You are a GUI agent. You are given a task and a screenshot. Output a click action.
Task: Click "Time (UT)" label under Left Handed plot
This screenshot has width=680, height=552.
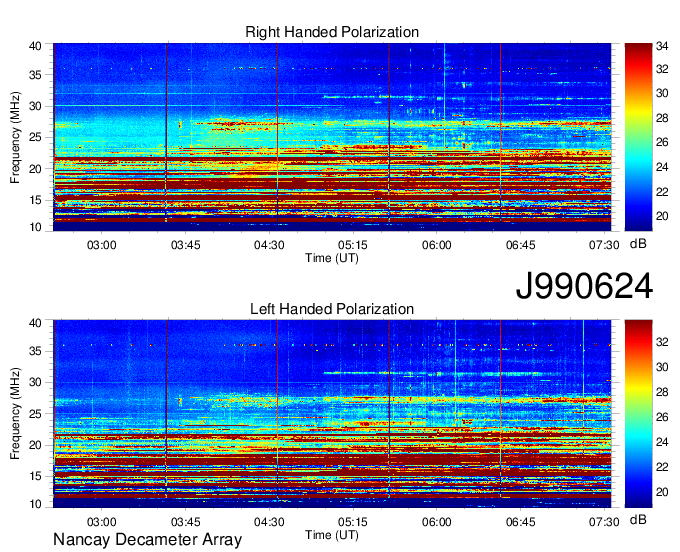[x=332, y=535]
